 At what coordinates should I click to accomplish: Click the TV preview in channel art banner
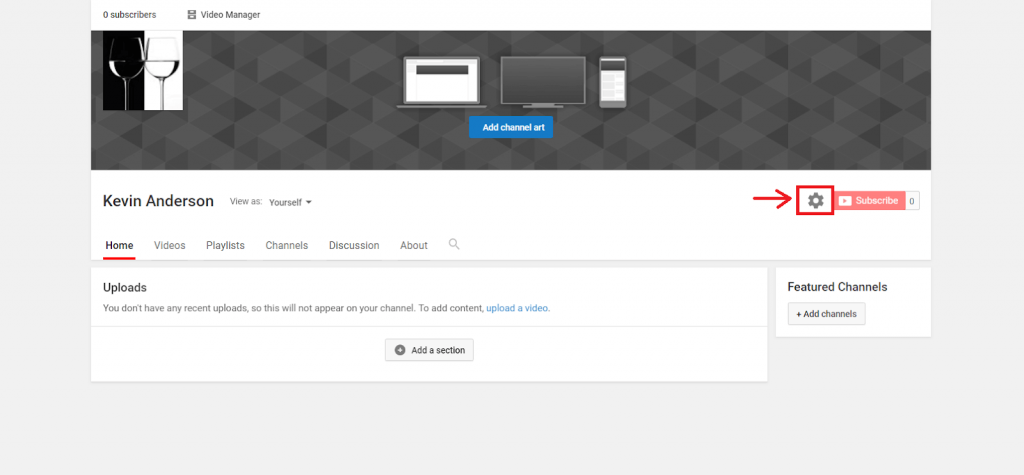(x=543, y=82)
